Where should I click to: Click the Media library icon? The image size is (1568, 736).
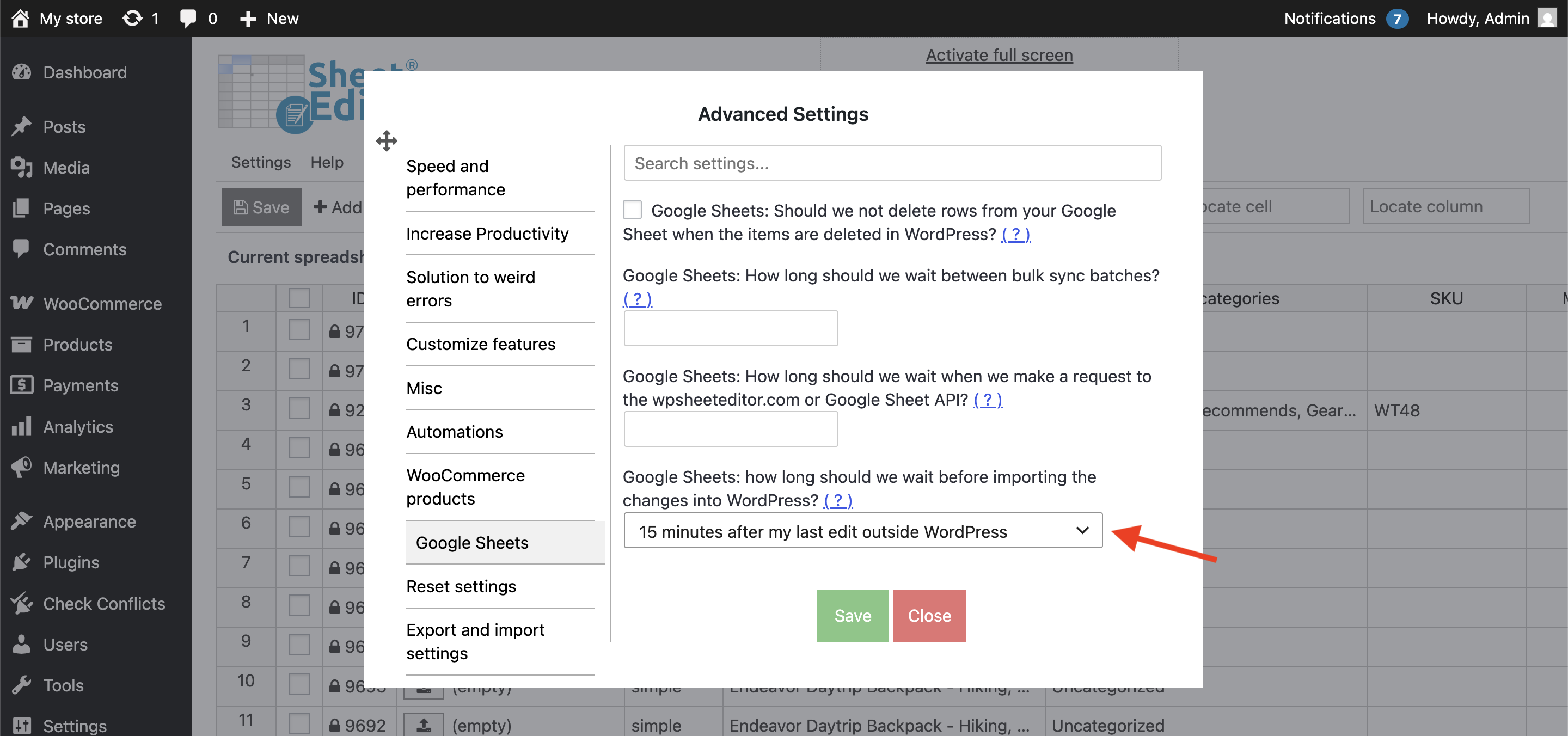coord(21,168)
